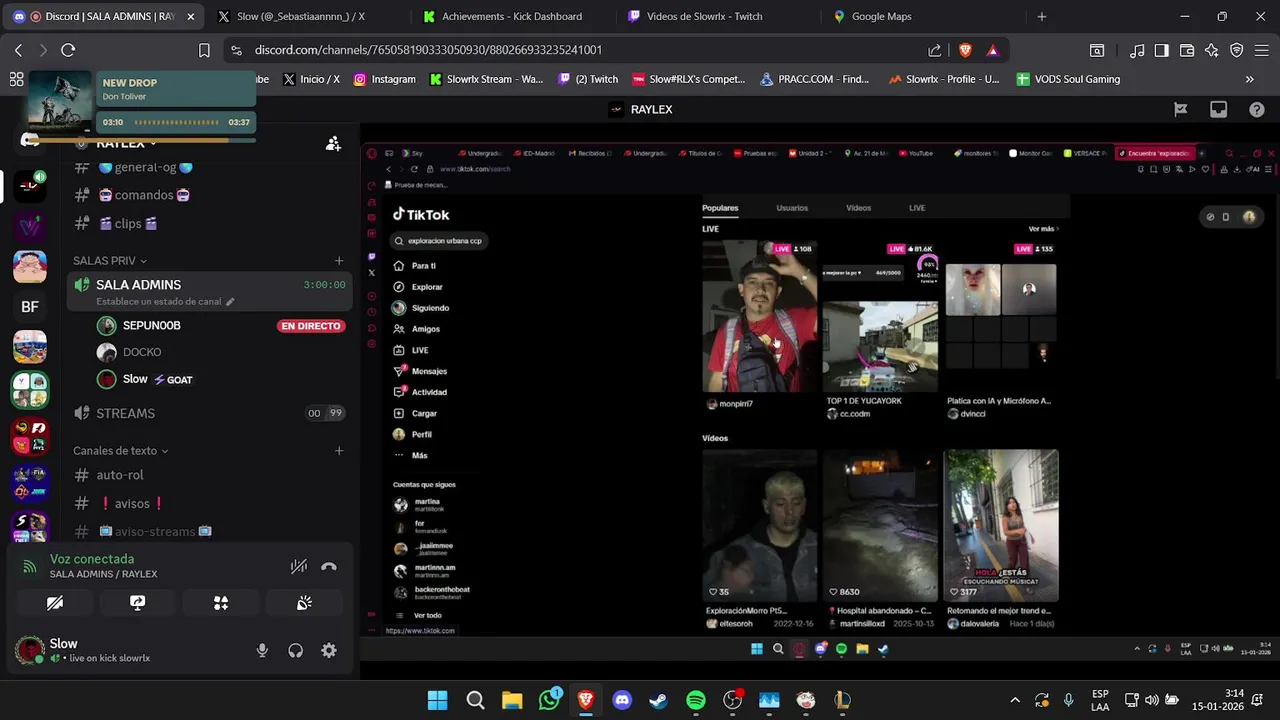
Task: Reload the Discord page
Action: [68, 50]
